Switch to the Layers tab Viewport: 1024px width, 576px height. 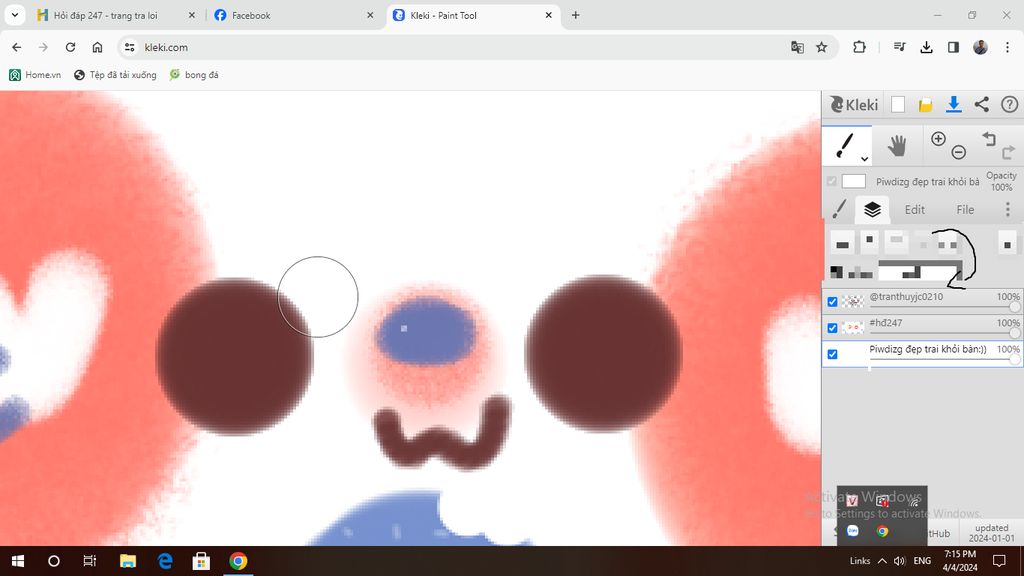[x=872, y=209]
